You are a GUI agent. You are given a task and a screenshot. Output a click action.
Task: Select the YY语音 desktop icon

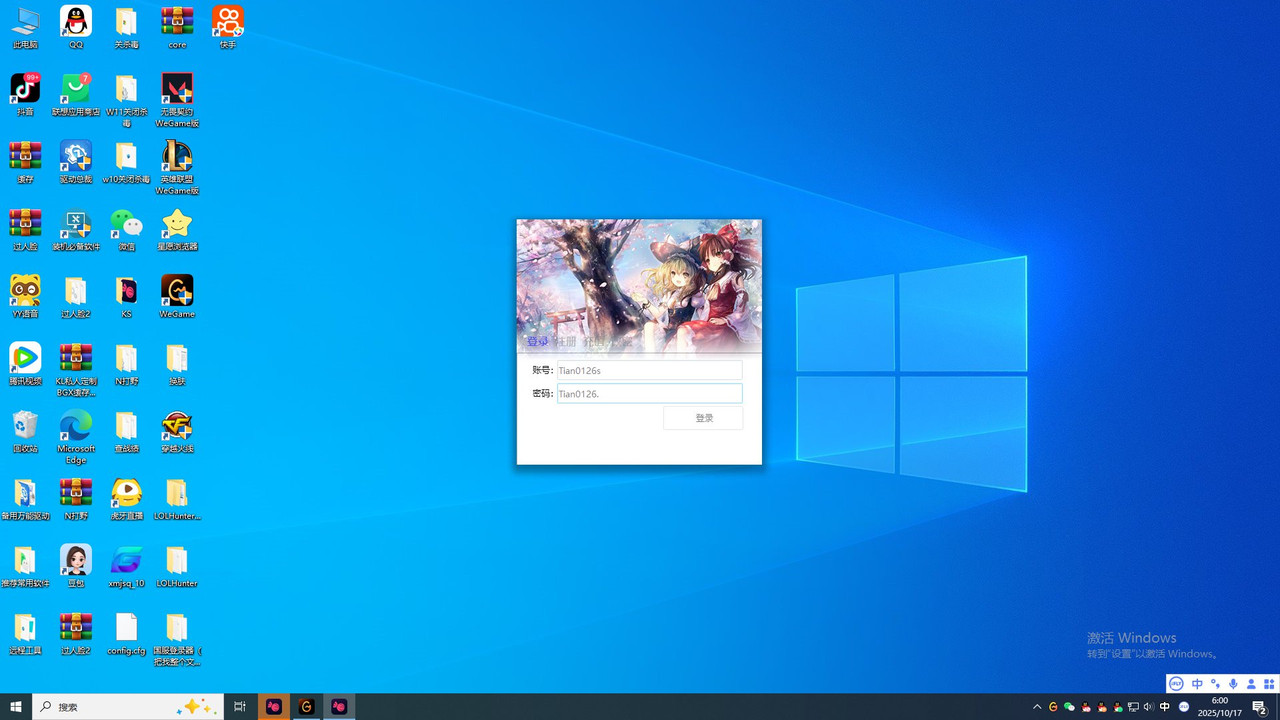point(25,296)
